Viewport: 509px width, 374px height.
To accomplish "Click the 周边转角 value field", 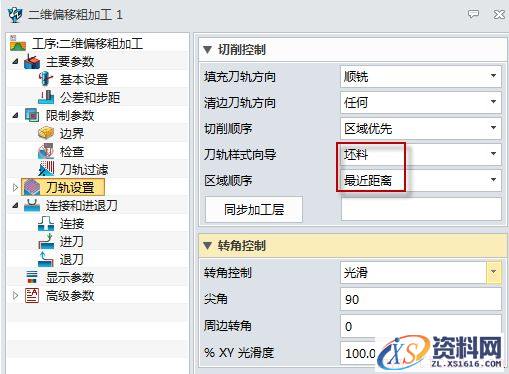I will [x=421, y=326].
